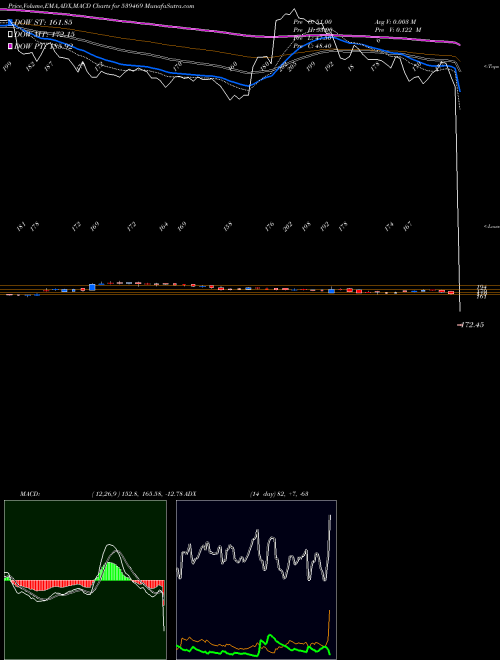Viewport: 500px width, 660px height.
Task: Click the green MACD histogram bars
Action: 112,572
